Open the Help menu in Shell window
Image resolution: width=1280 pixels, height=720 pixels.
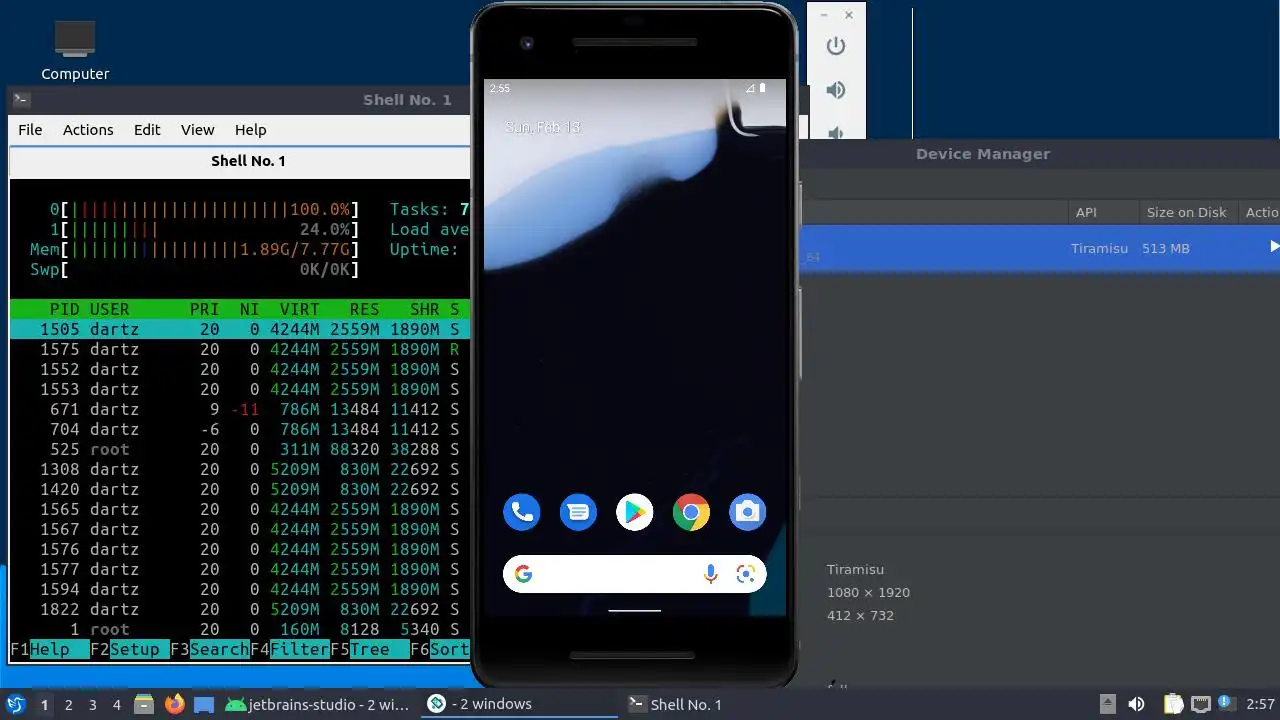(250, 130)
